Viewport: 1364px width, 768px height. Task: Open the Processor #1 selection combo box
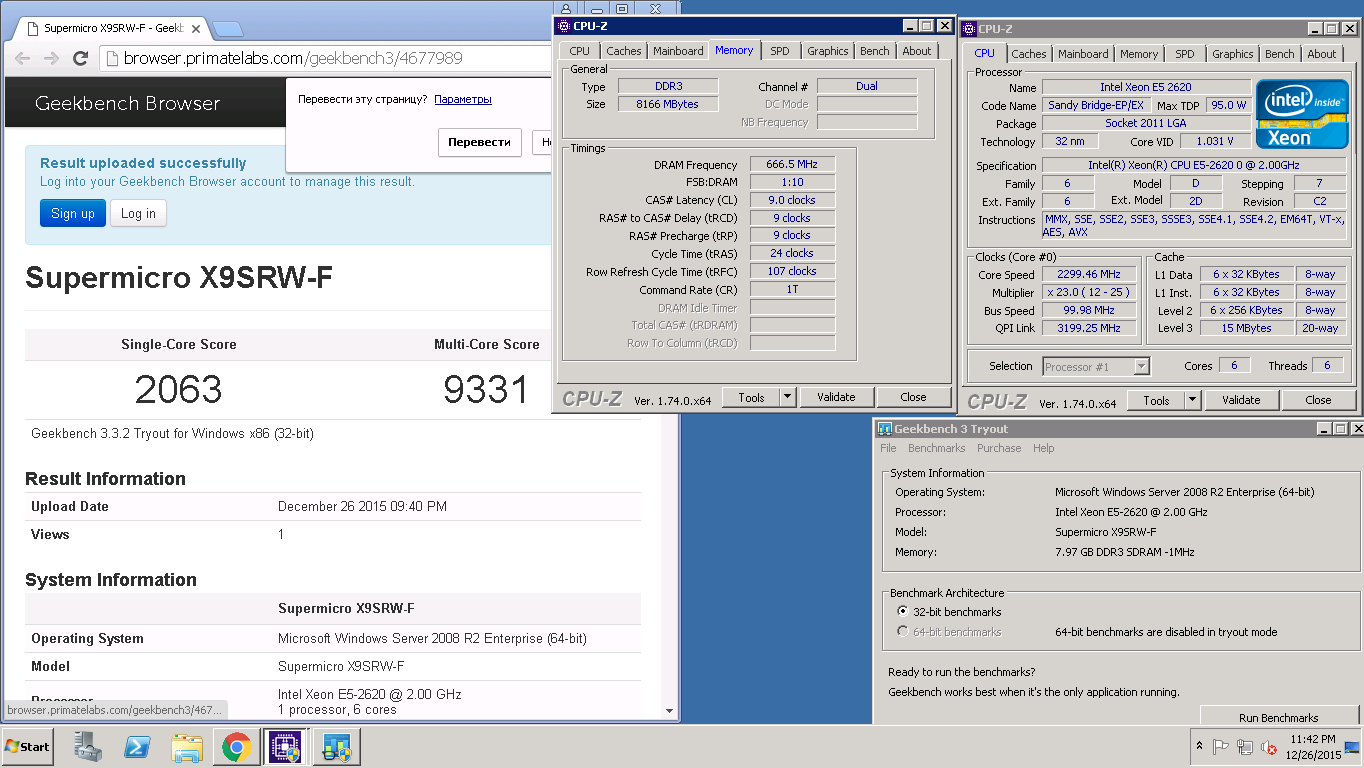click(x=1096, y=367)
